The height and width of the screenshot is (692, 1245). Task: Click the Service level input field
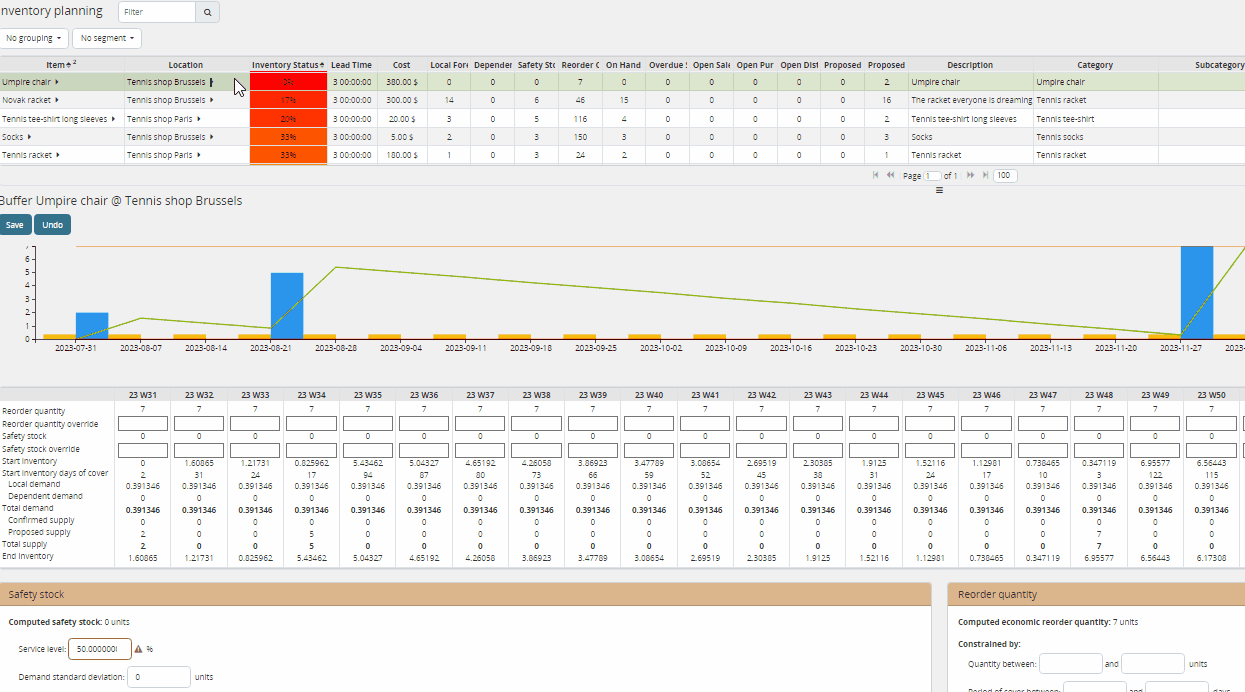point(100,648)
